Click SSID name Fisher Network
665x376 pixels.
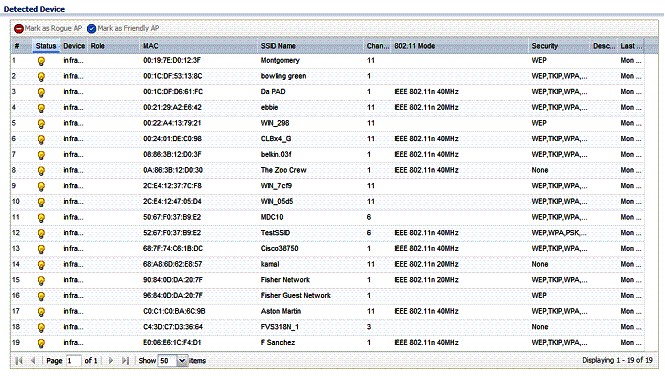point(285,280)
